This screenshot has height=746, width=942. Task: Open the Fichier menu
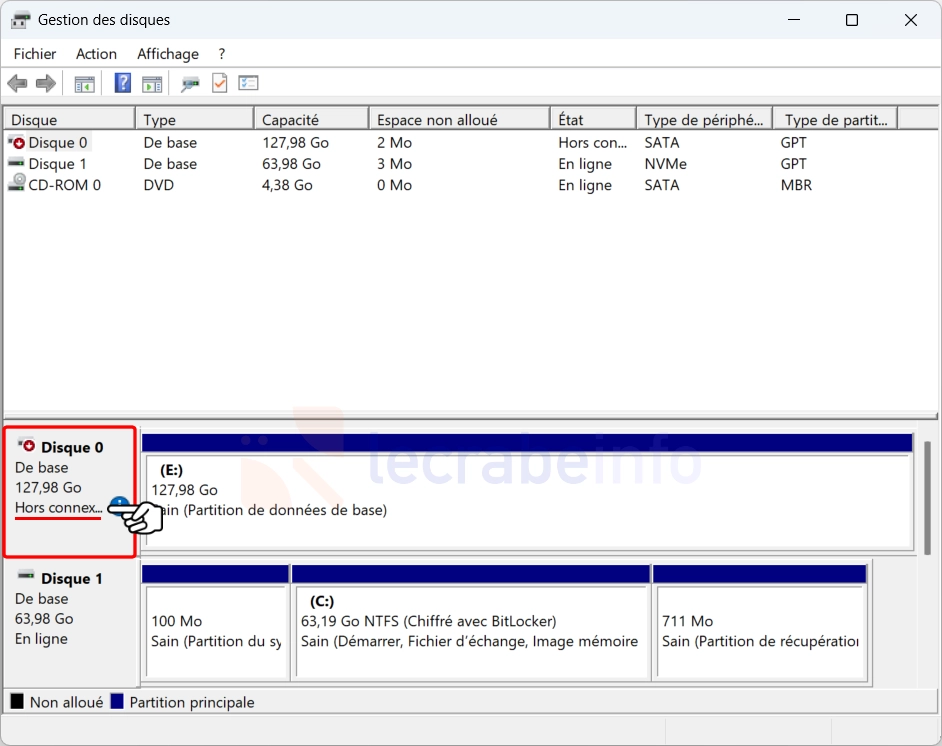point(35,54)
